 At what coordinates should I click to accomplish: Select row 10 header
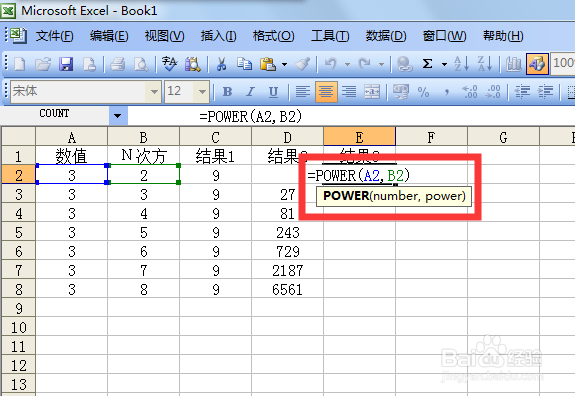click(x=18, y=327)
